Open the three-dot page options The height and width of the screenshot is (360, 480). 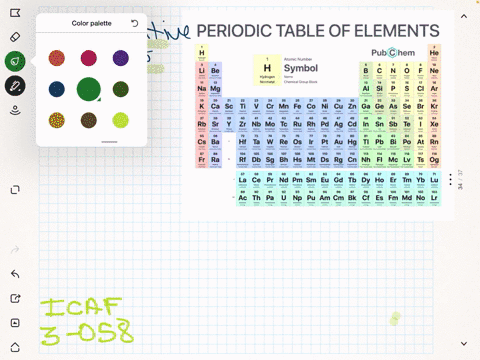[x=450, y=179]
